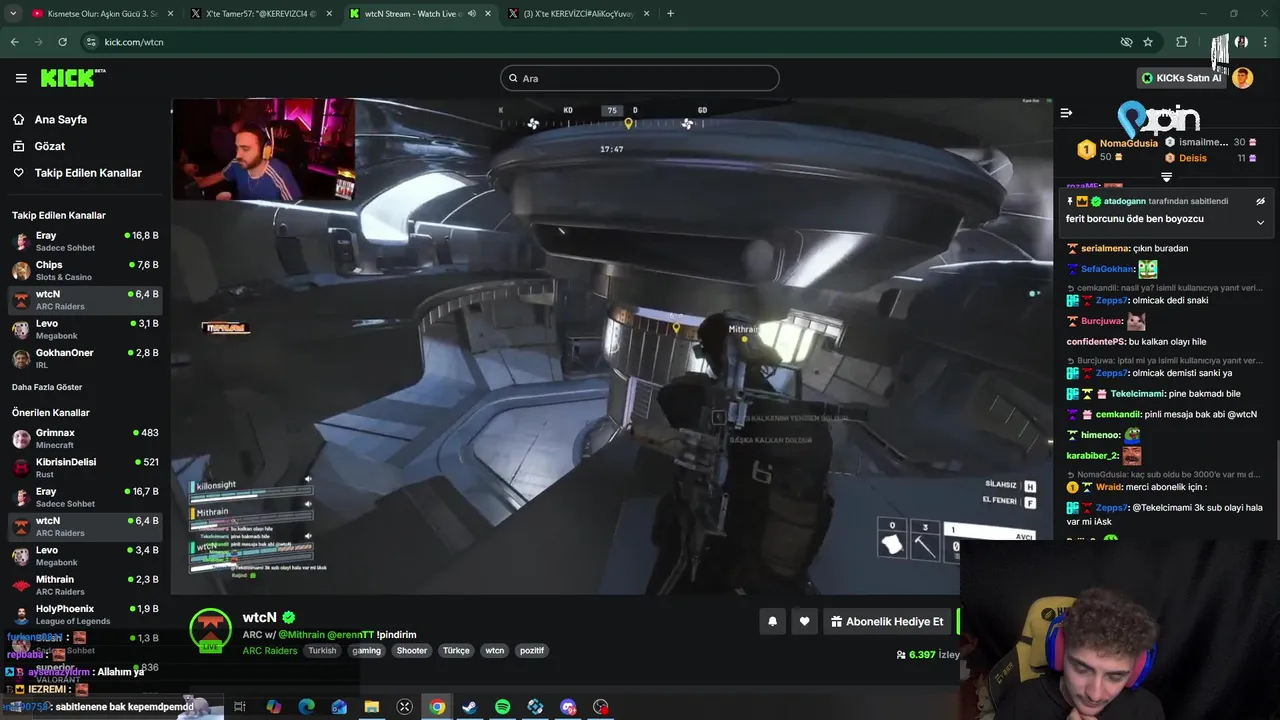Click the crossed-eye icon in address bar
The height and width of the screenshot is (720, 1280).
(x=1126, y=42)
